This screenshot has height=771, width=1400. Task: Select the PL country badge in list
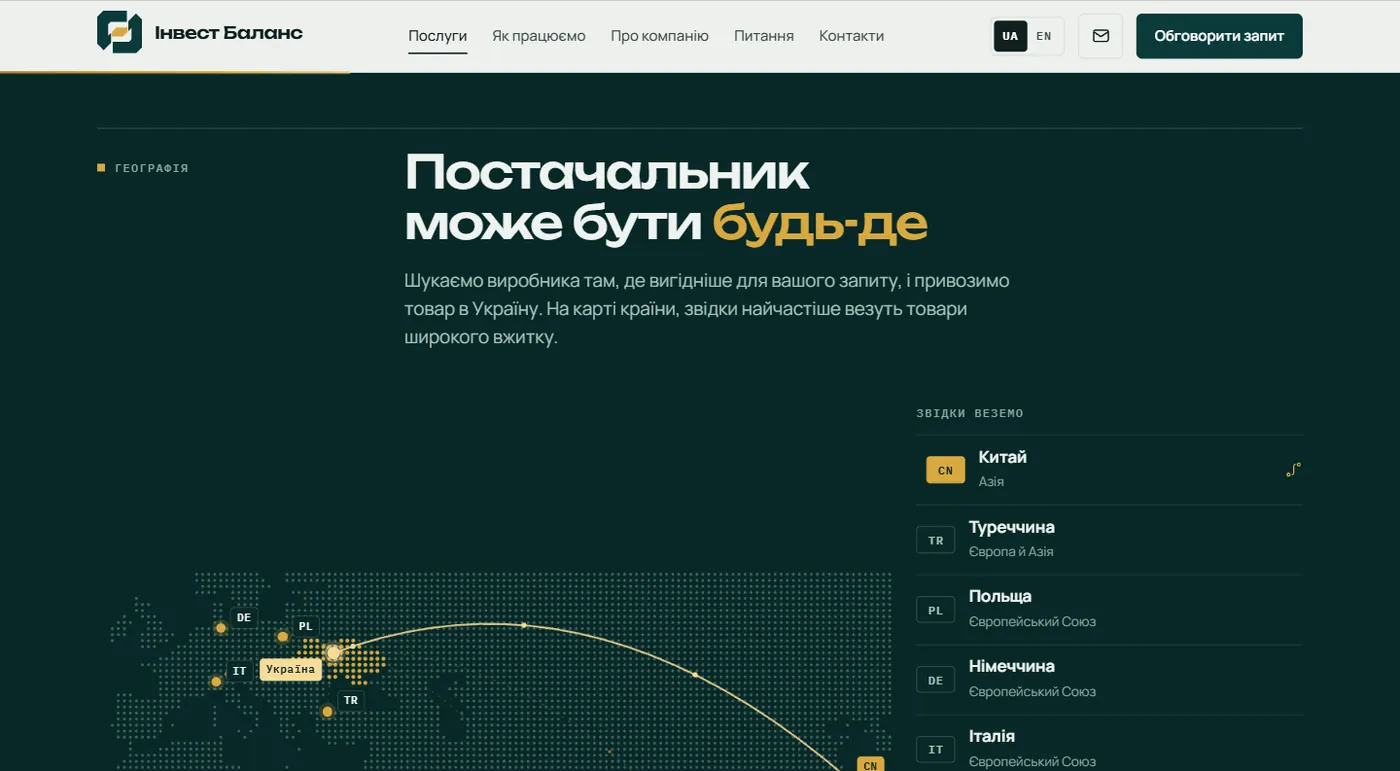point(935,610)
